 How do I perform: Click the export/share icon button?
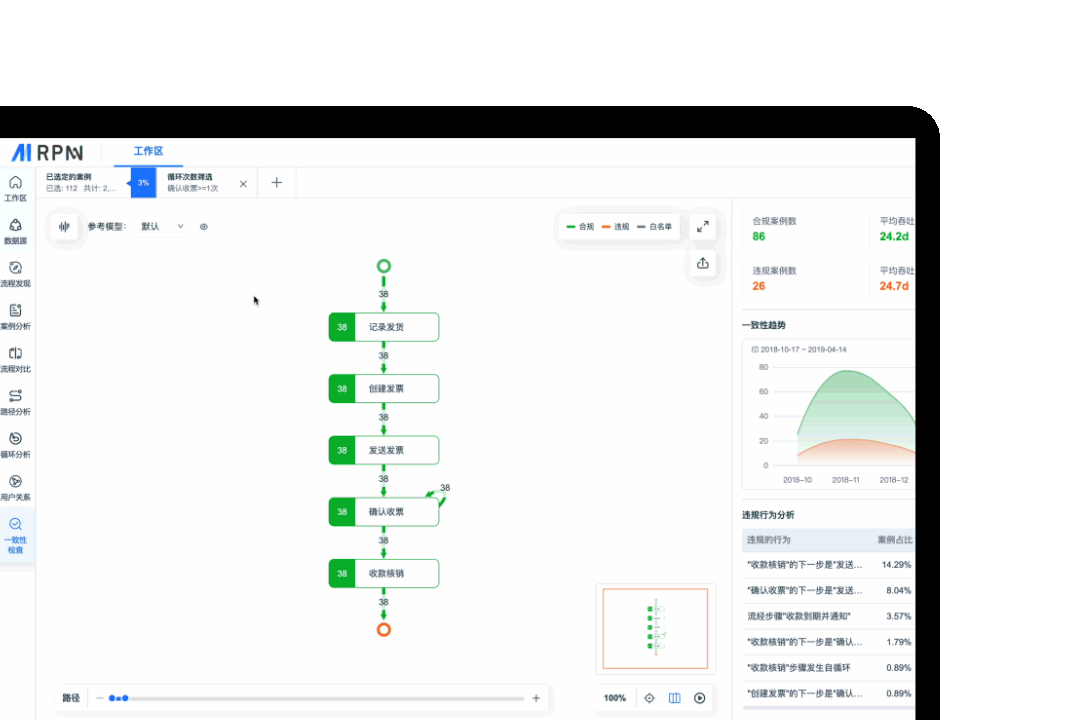(x=703, y=263)
